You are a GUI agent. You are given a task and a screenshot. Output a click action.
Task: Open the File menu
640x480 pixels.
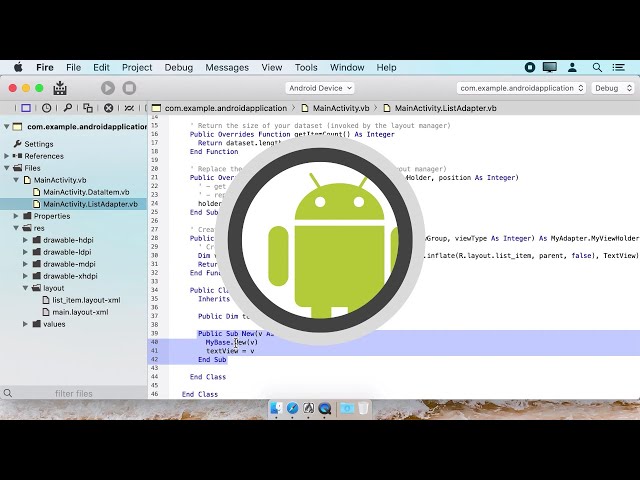click(73, 67)
